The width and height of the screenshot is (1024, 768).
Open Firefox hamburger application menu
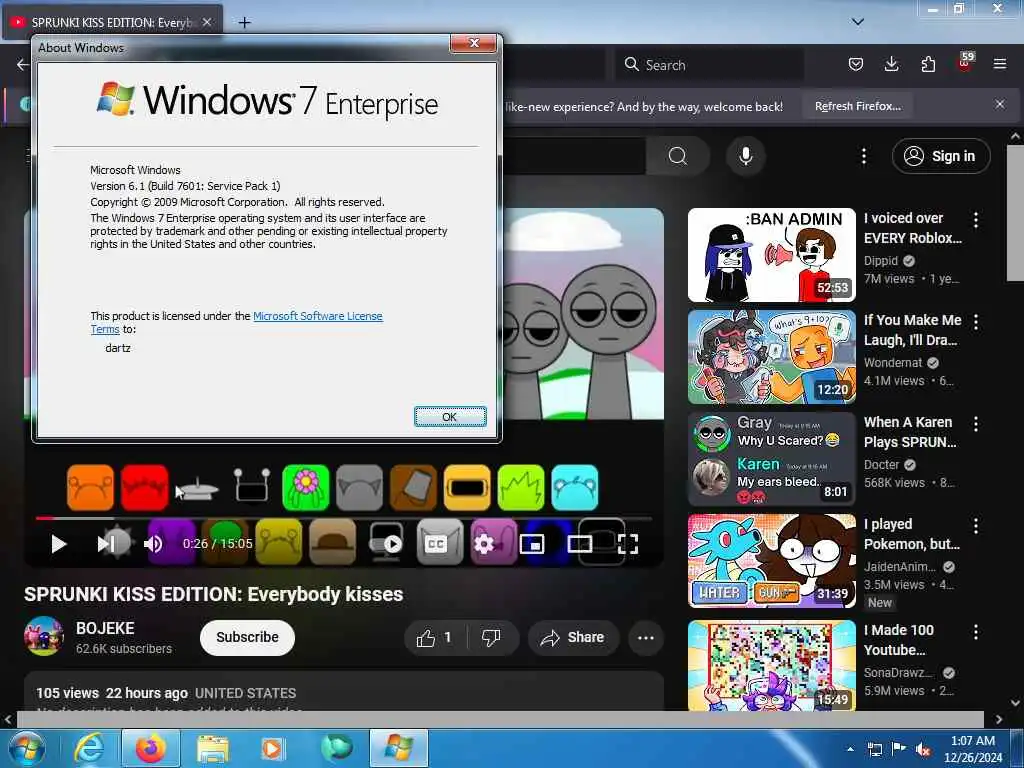pos(1000,64)
